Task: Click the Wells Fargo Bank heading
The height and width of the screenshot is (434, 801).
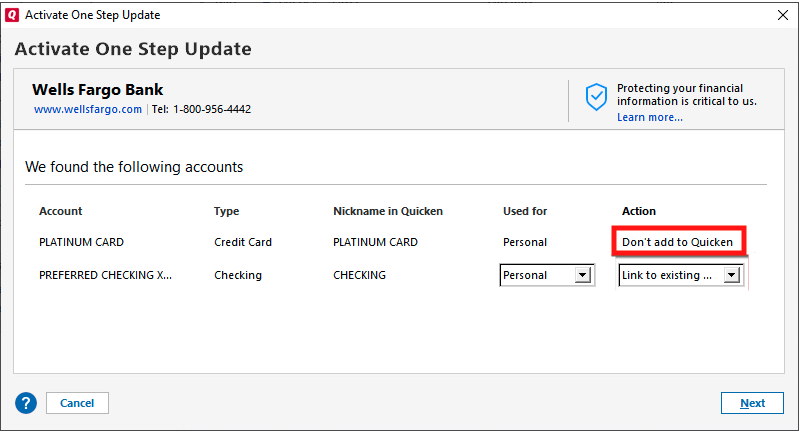Action: (98, 90)
